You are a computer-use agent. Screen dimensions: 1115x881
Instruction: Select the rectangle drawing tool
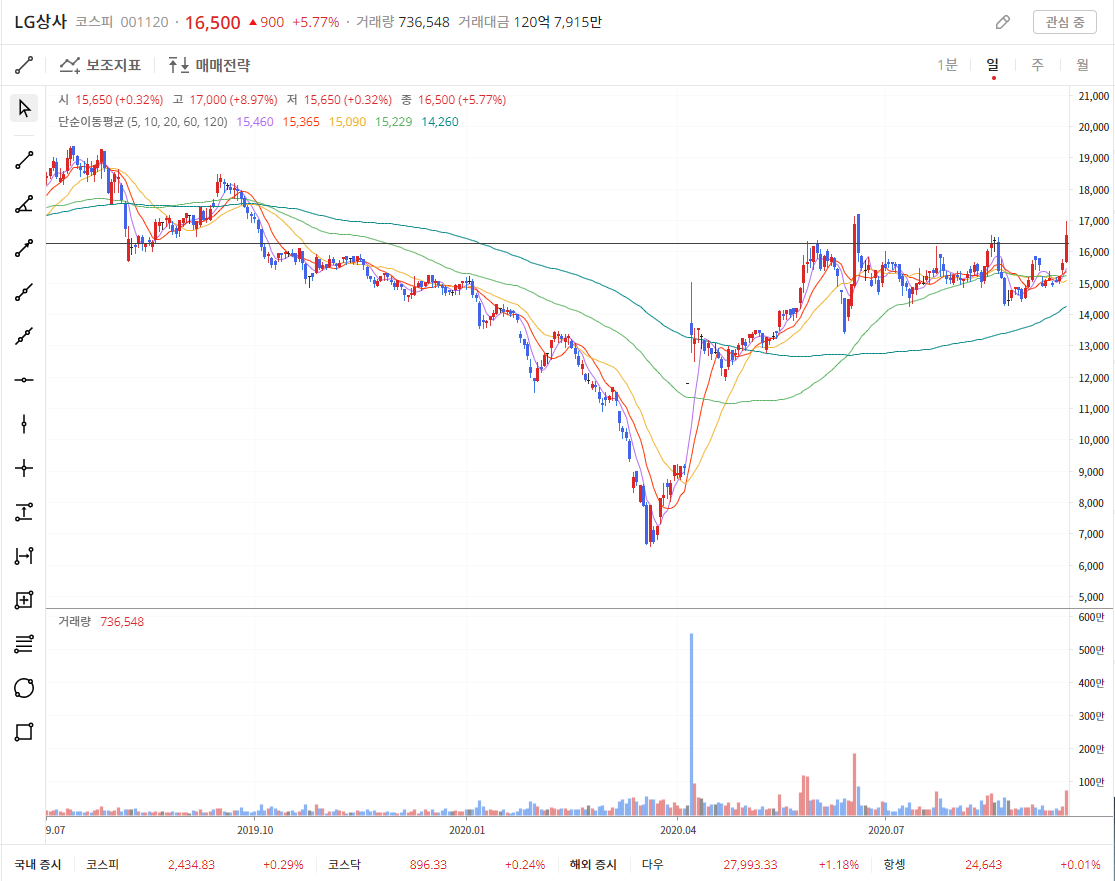click(x=24, y=732)
